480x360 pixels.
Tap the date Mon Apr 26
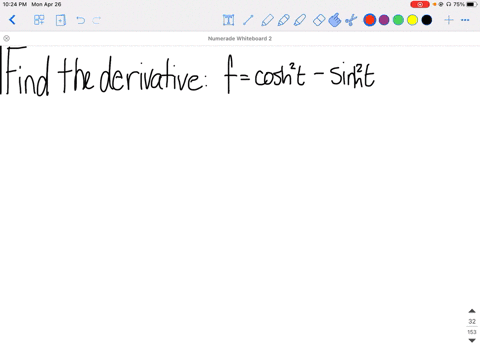pos(46,4)
